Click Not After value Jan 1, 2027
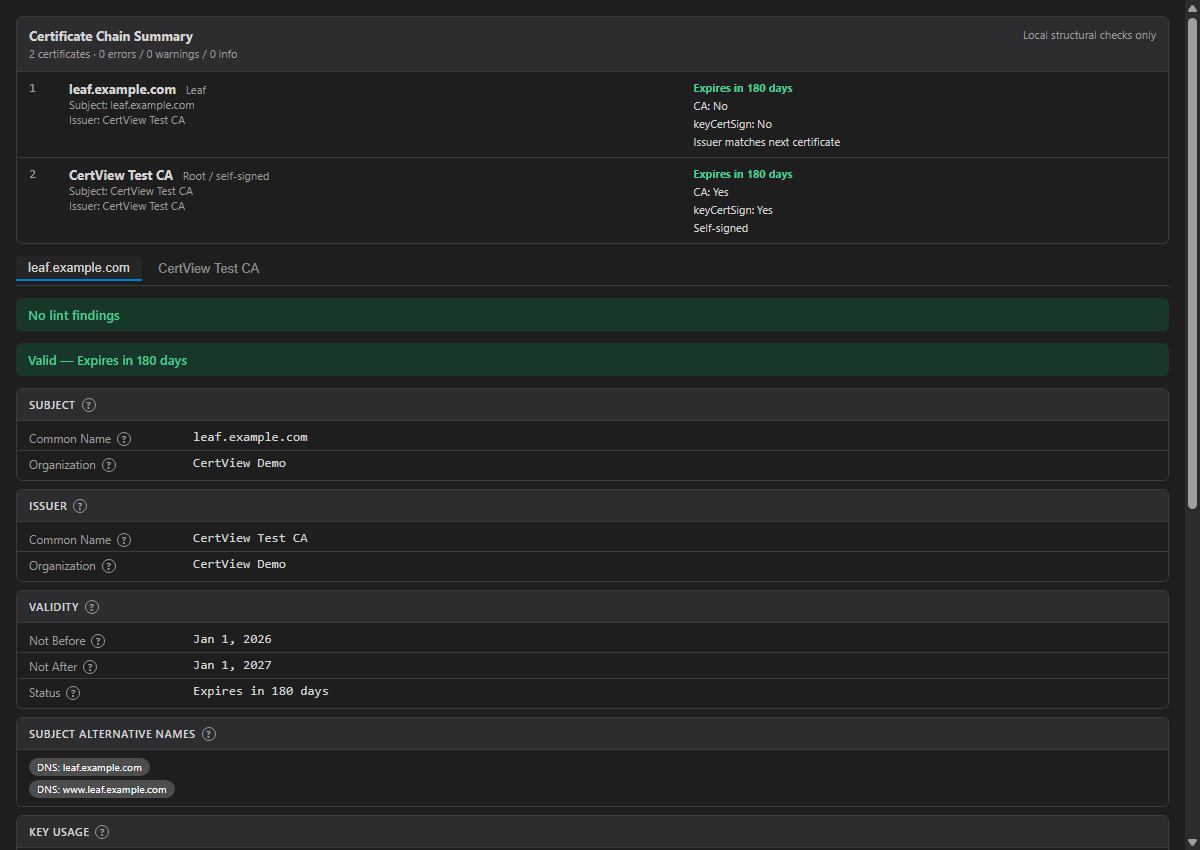 tap(232, 665)
